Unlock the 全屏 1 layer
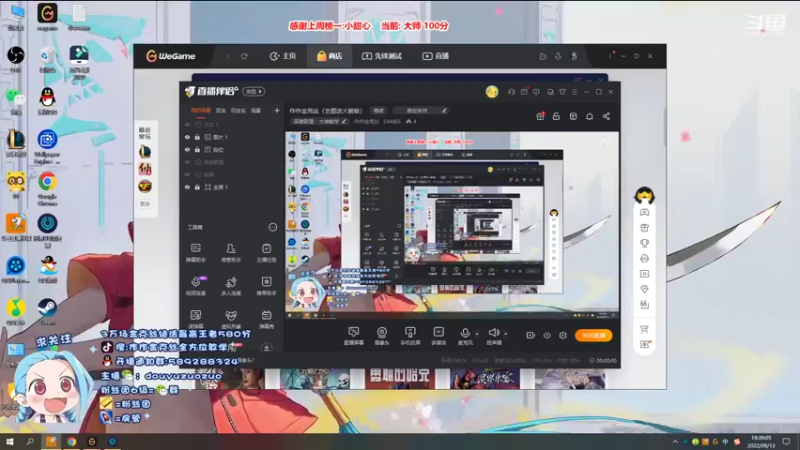Viewport: 800px width, 450px height. tap(197, 187)
